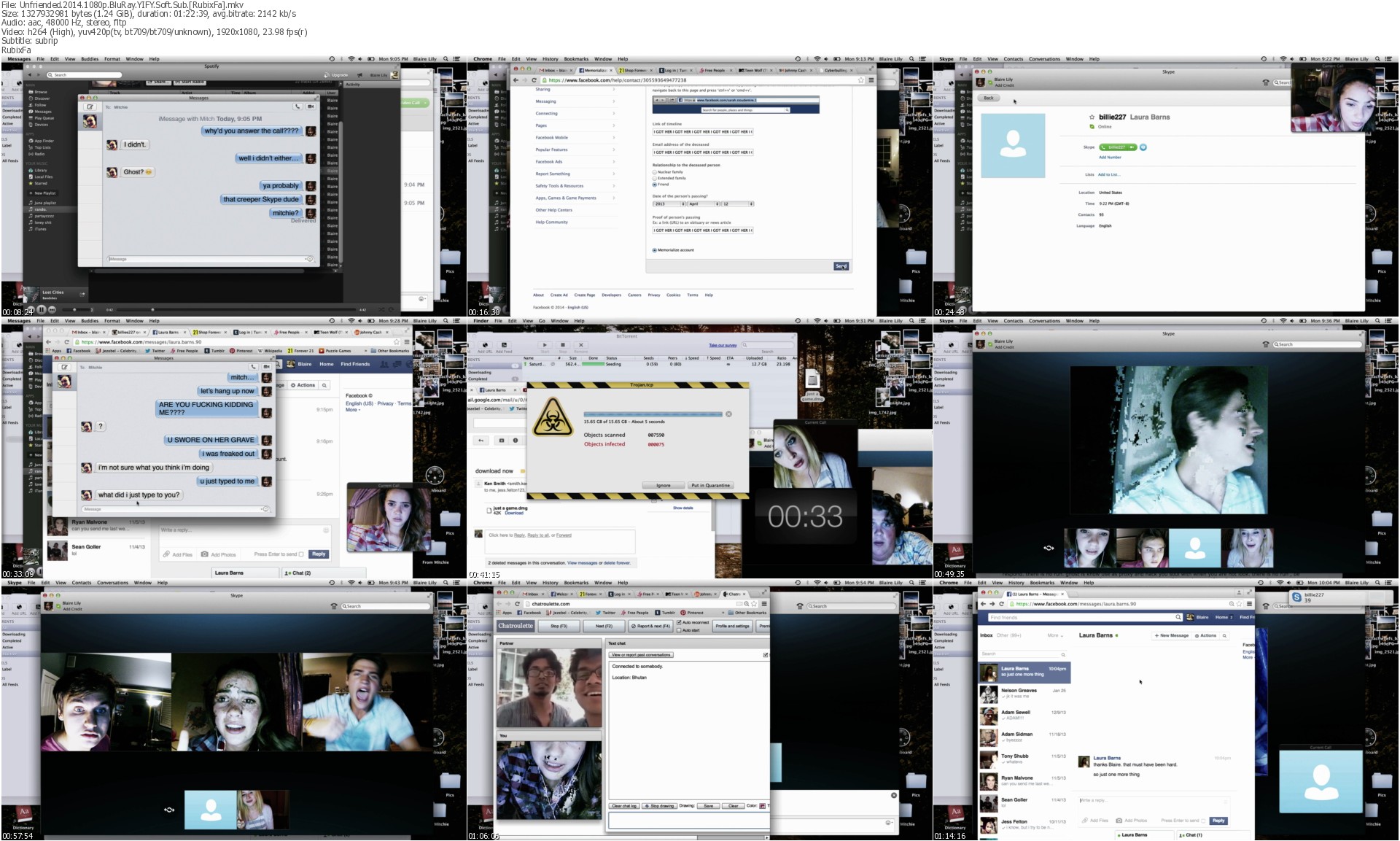Click the BitTorrent Add Feed icon in 00:41:15 frame

coord(504,345)
